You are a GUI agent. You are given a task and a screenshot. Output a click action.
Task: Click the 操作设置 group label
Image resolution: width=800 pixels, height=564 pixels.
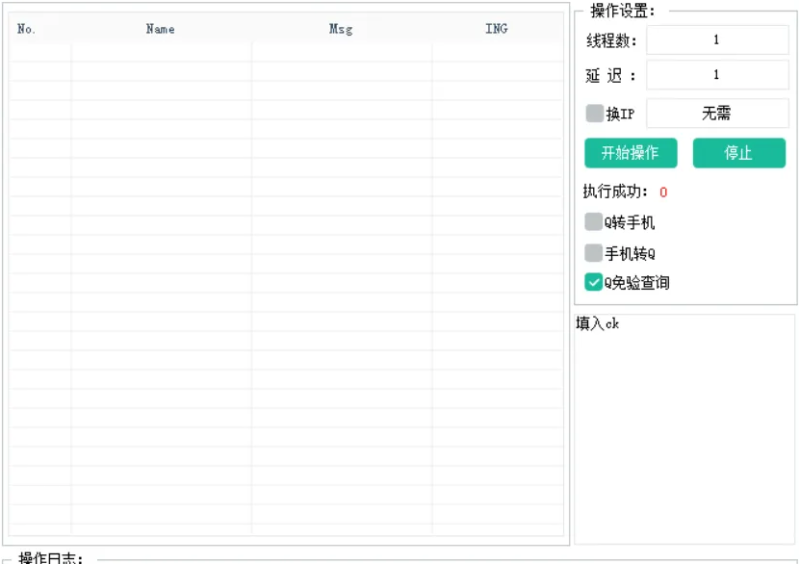(x=623, y=11)
